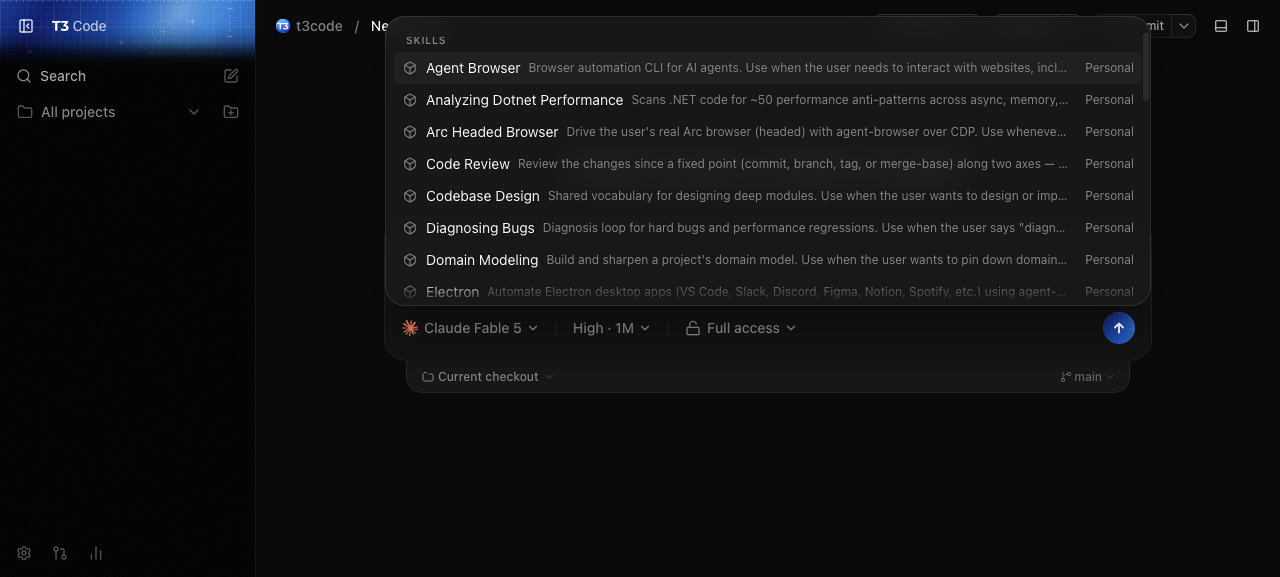Open the main branch dropdown

coord(1087,377)
